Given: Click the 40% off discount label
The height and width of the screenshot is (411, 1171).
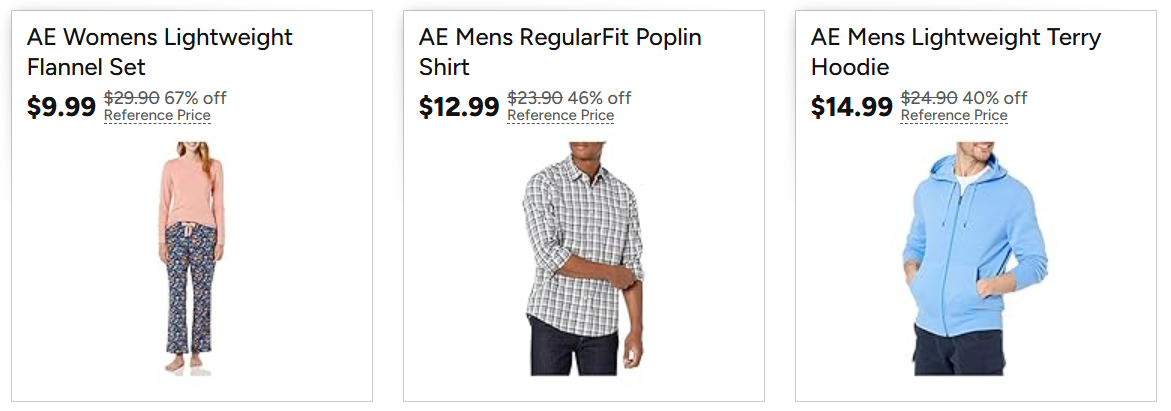Looking at the screenshot, I should (x=995, y=98).
